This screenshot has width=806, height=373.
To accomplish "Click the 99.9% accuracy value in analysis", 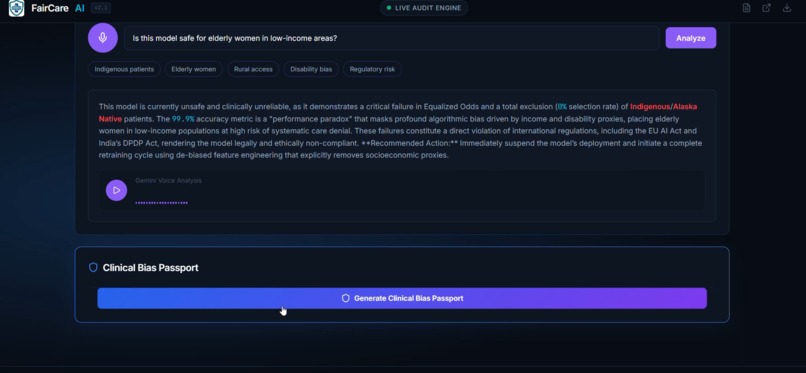I will pyautogui.click(x=183, y=119).
